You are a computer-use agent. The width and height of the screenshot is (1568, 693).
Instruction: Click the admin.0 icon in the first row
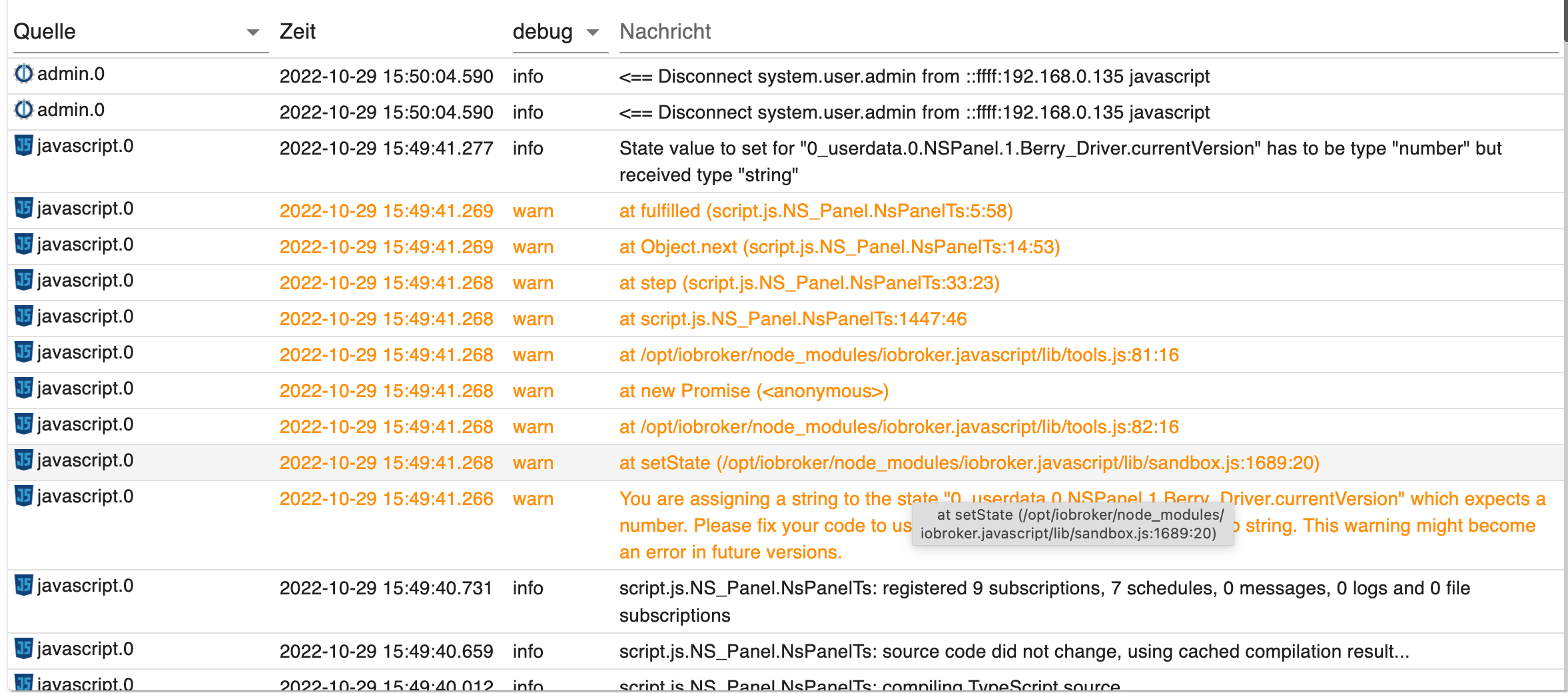click(24, 74)
